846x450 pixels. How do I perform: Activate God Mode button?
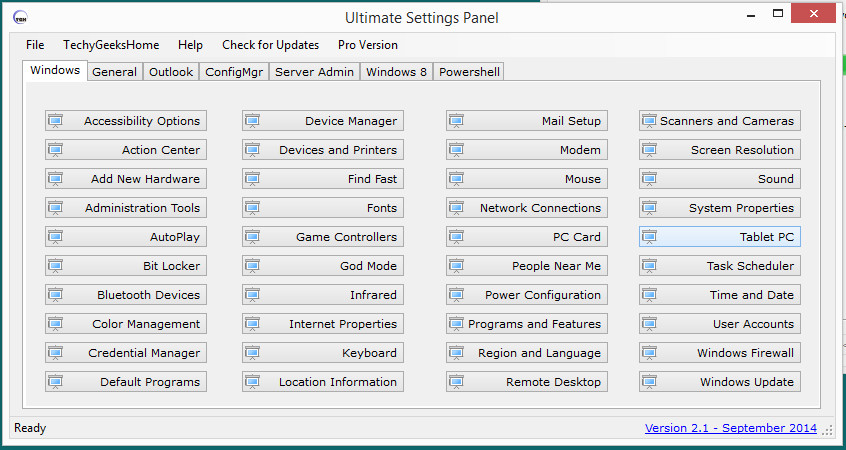pos(323,266)
